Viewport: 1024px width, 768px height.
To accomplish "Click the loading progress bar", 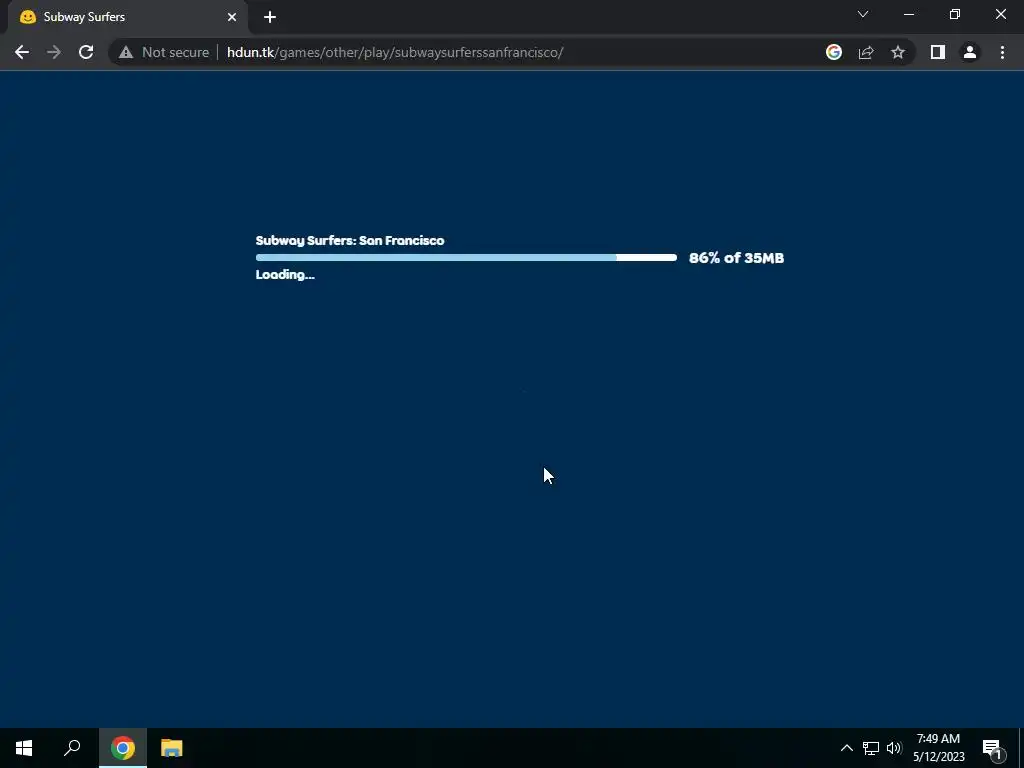I will tap(466, 258).
